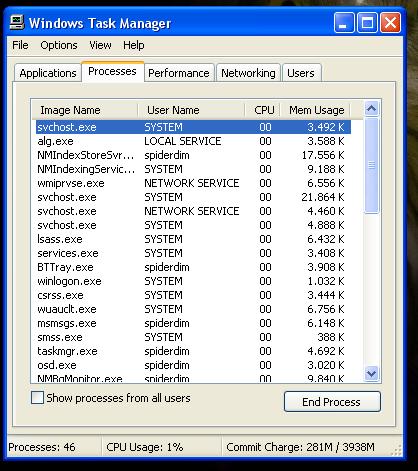Click the window resize grip corner

396,450
